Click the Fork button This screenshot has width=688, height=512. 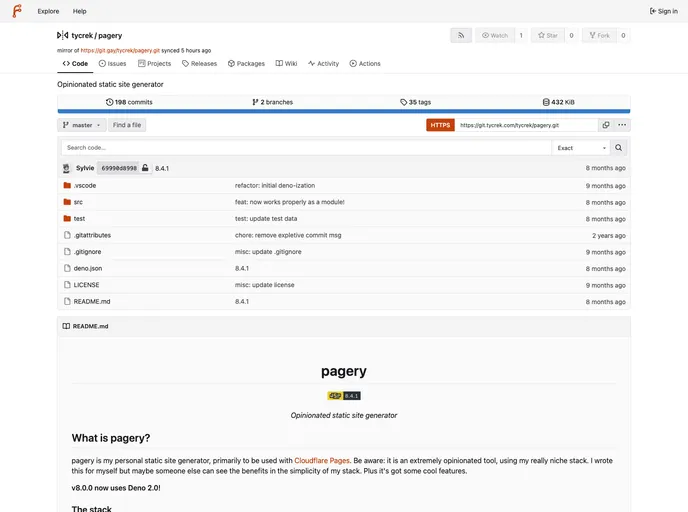tap(599, 36)
